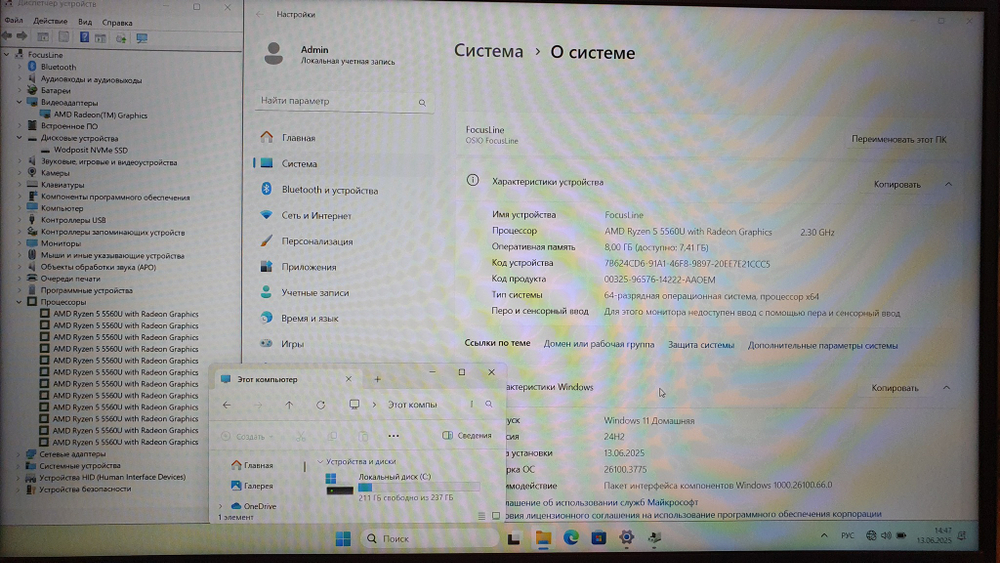
Task: Refresh the Explorer window
Action: coord(321,405)
